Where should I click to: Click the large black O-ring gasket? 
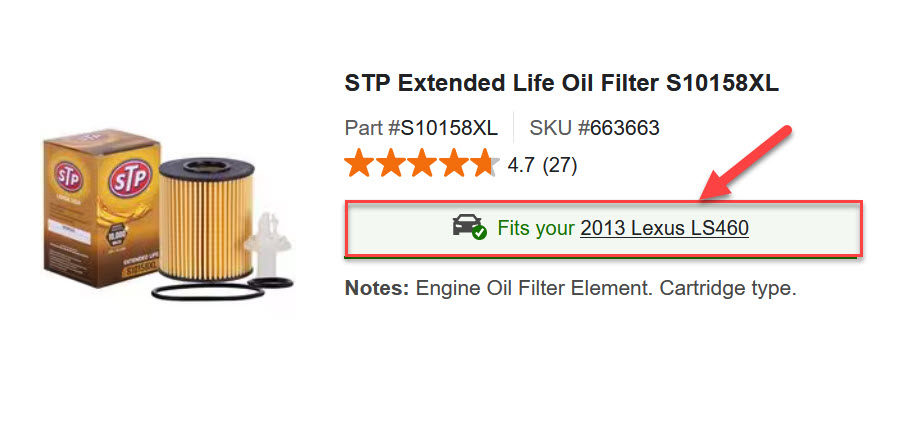click(x=207, y=292)
